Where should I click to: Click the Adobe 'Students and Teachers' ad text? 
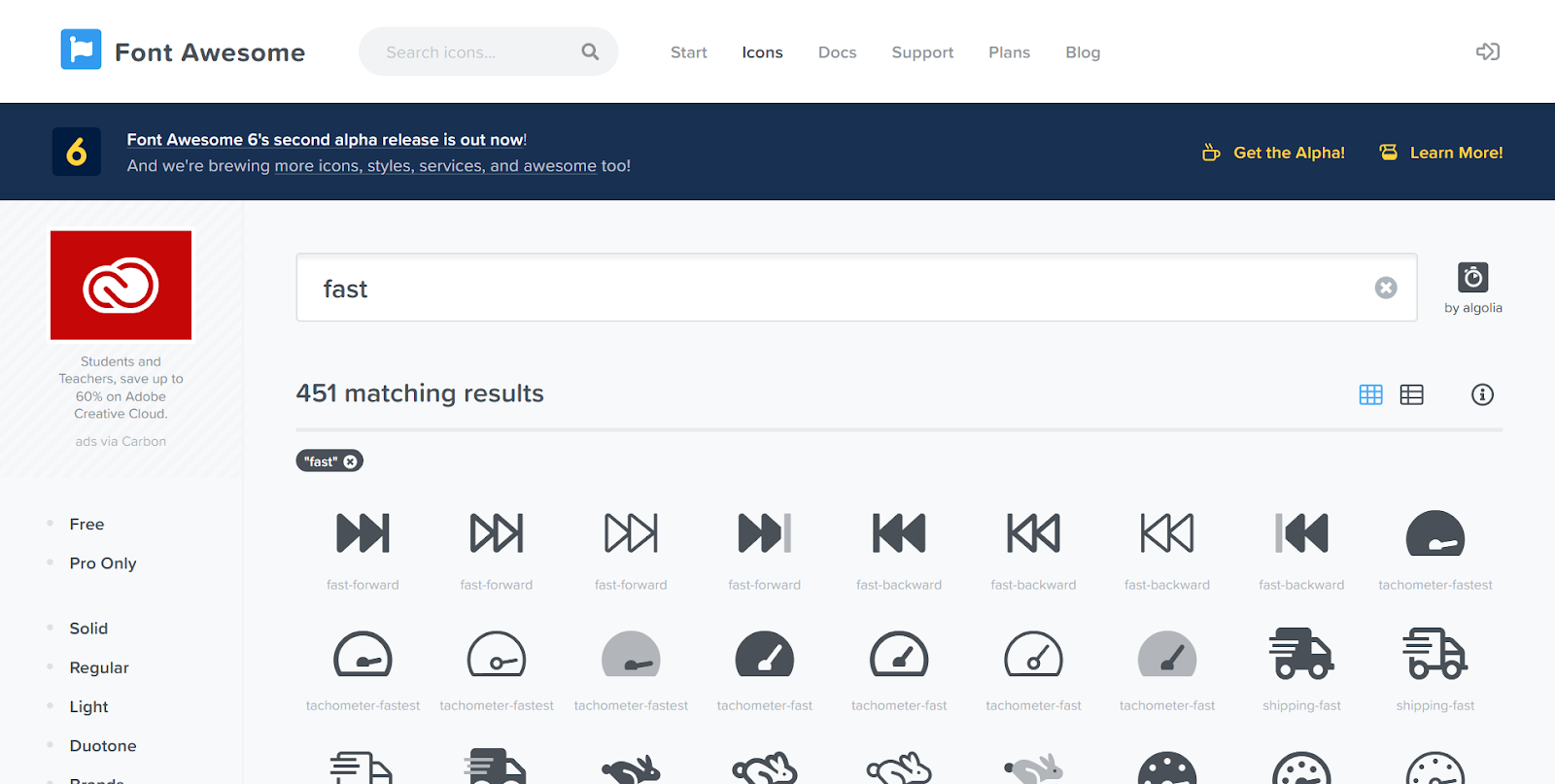(121, 388)
